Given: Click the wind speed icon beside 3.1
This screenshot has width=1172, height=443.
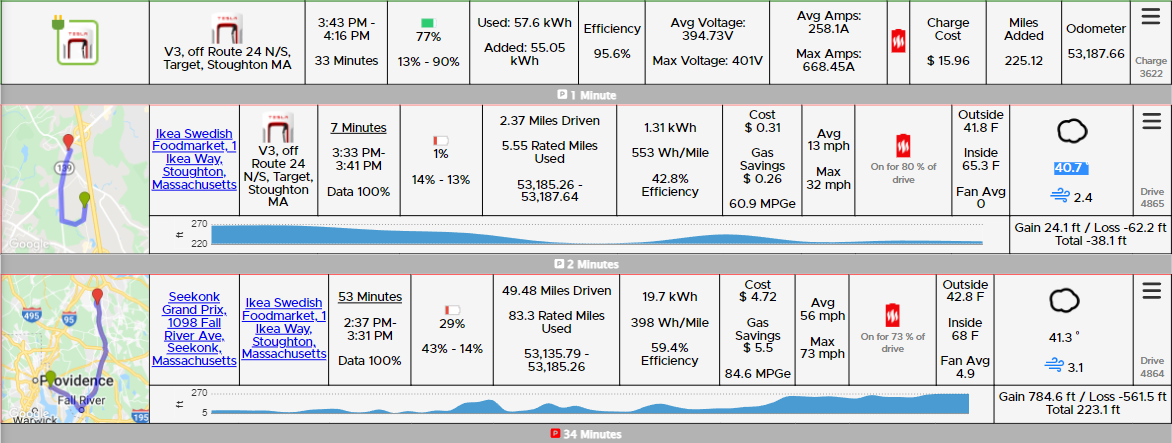Looking at the screenshot, I should (1054, 366).
